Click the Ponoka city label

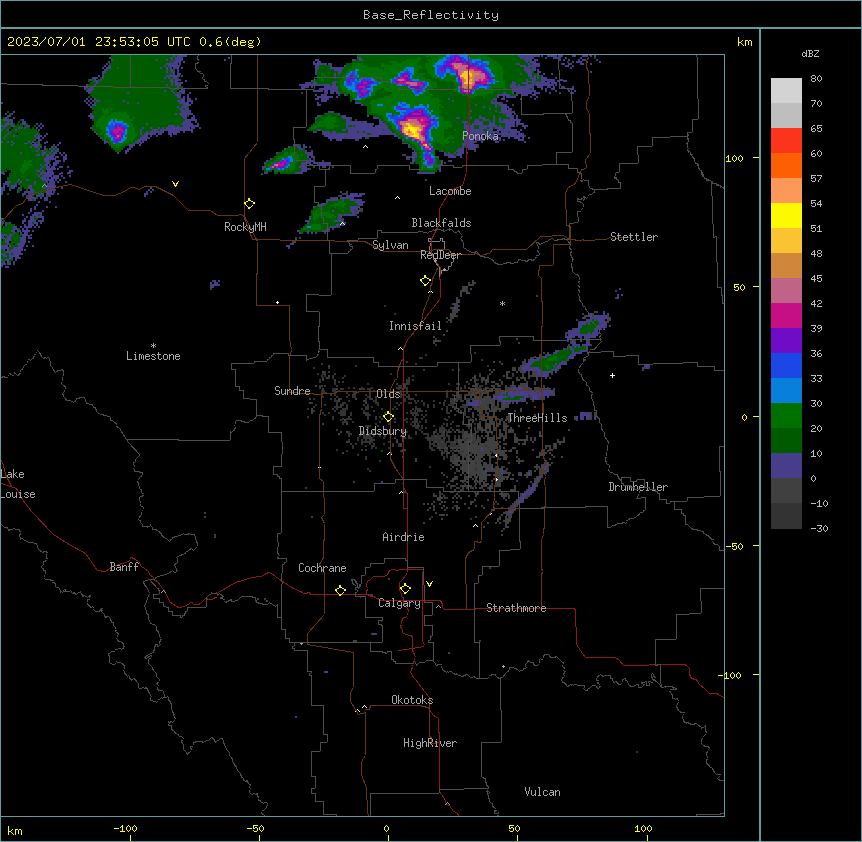[480, 136]
